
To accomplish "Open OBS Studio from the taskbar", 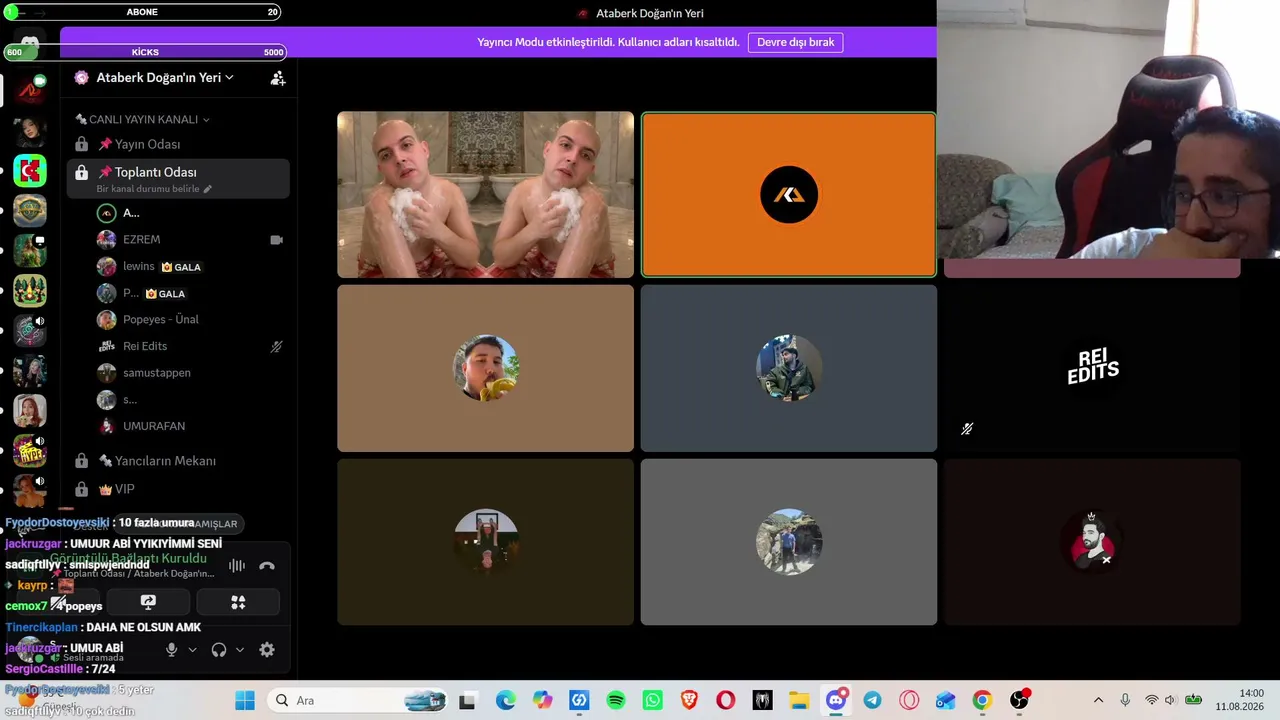I will point(1019,701).
